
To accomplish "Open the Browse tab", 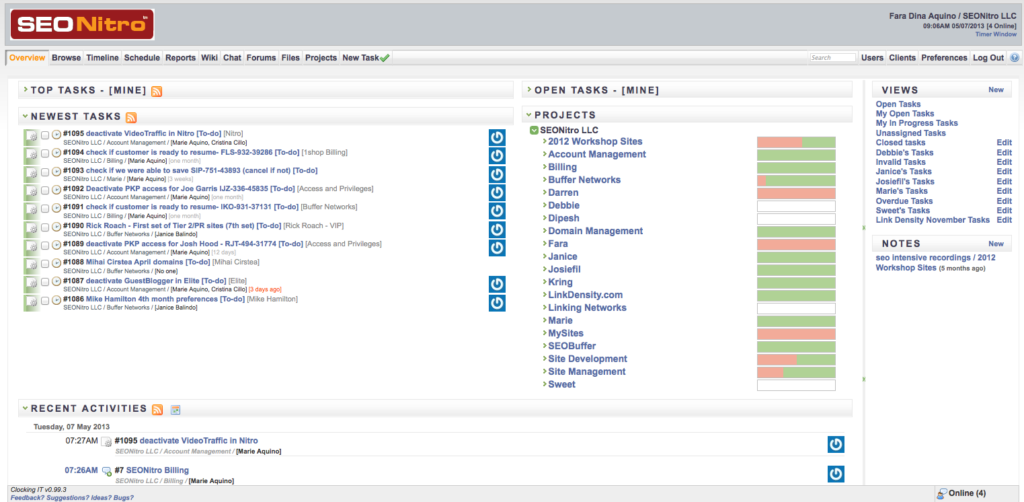I will (66, 57).
